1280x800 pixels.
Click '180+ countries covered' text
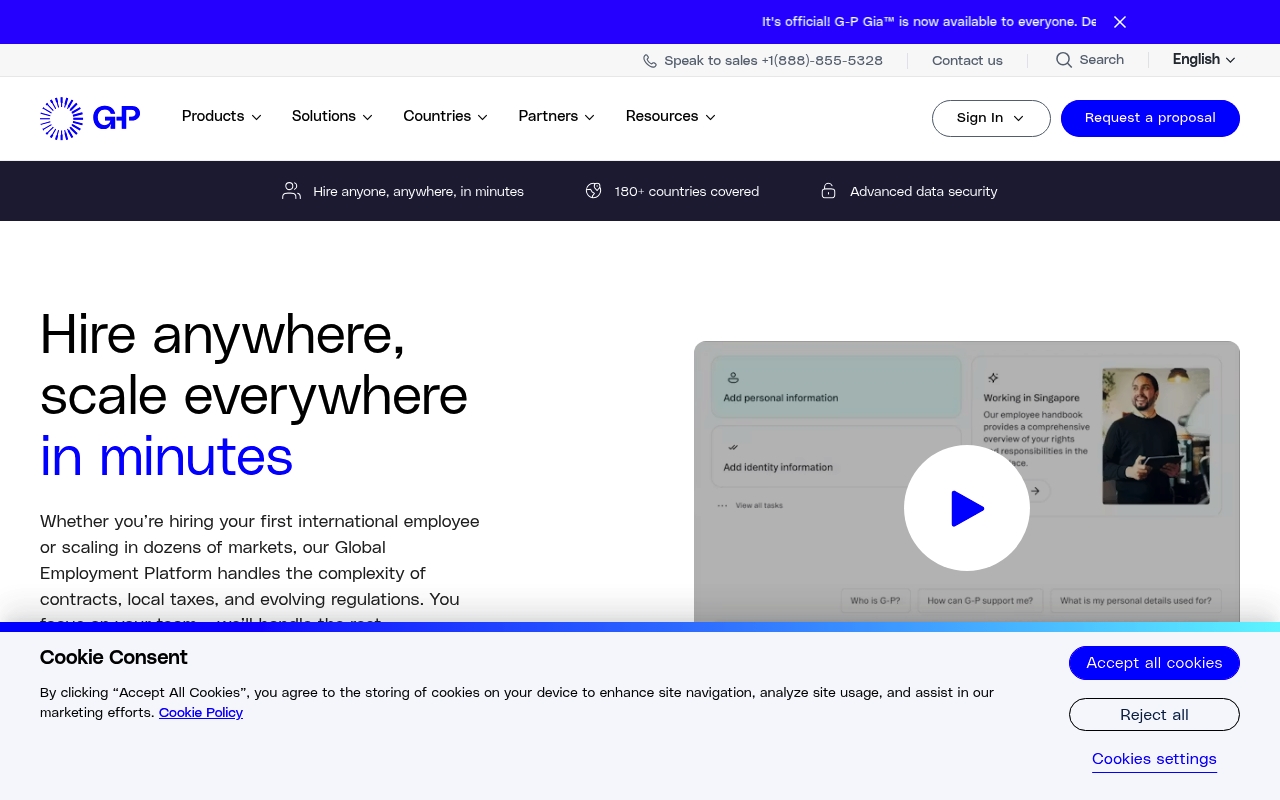click(687, 191)
